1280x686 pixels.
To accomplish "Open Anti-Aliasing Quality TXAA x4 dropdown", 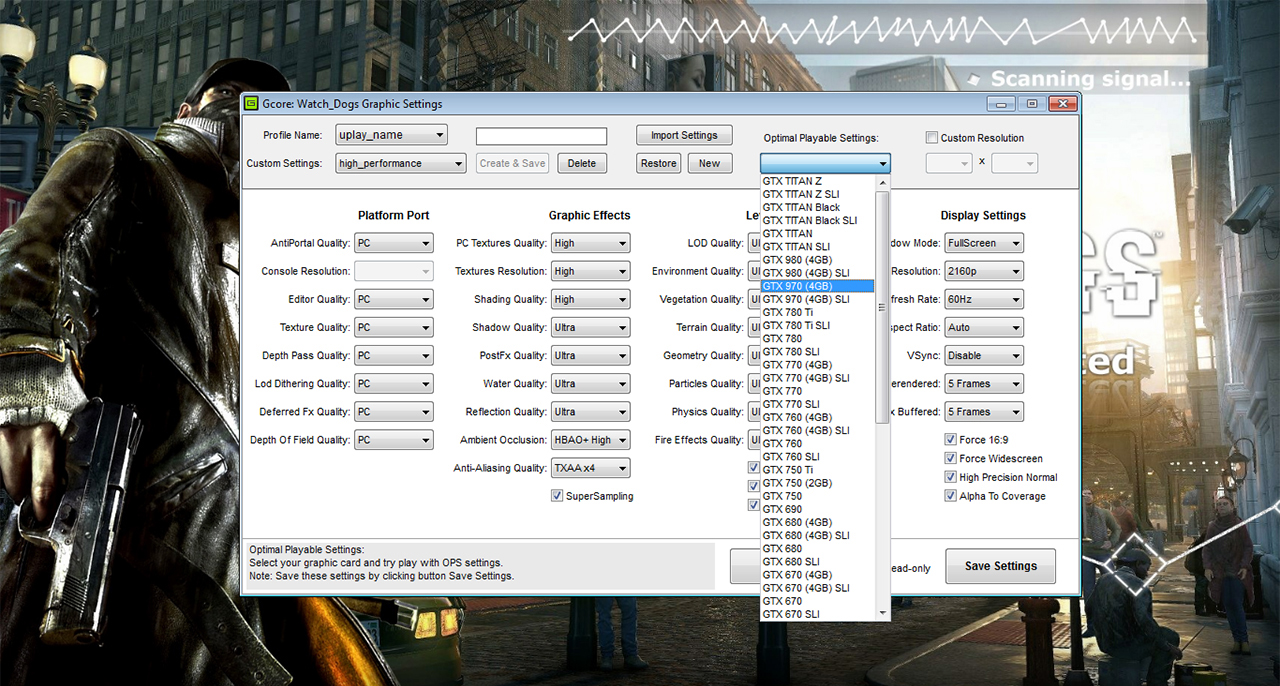I will tap(591, 468).
